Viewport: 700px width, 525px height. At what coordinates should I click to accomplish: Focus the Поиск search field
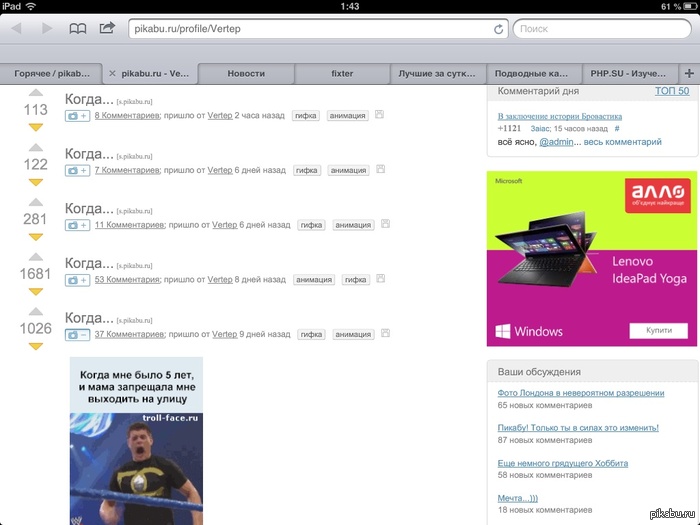[600, 29]
